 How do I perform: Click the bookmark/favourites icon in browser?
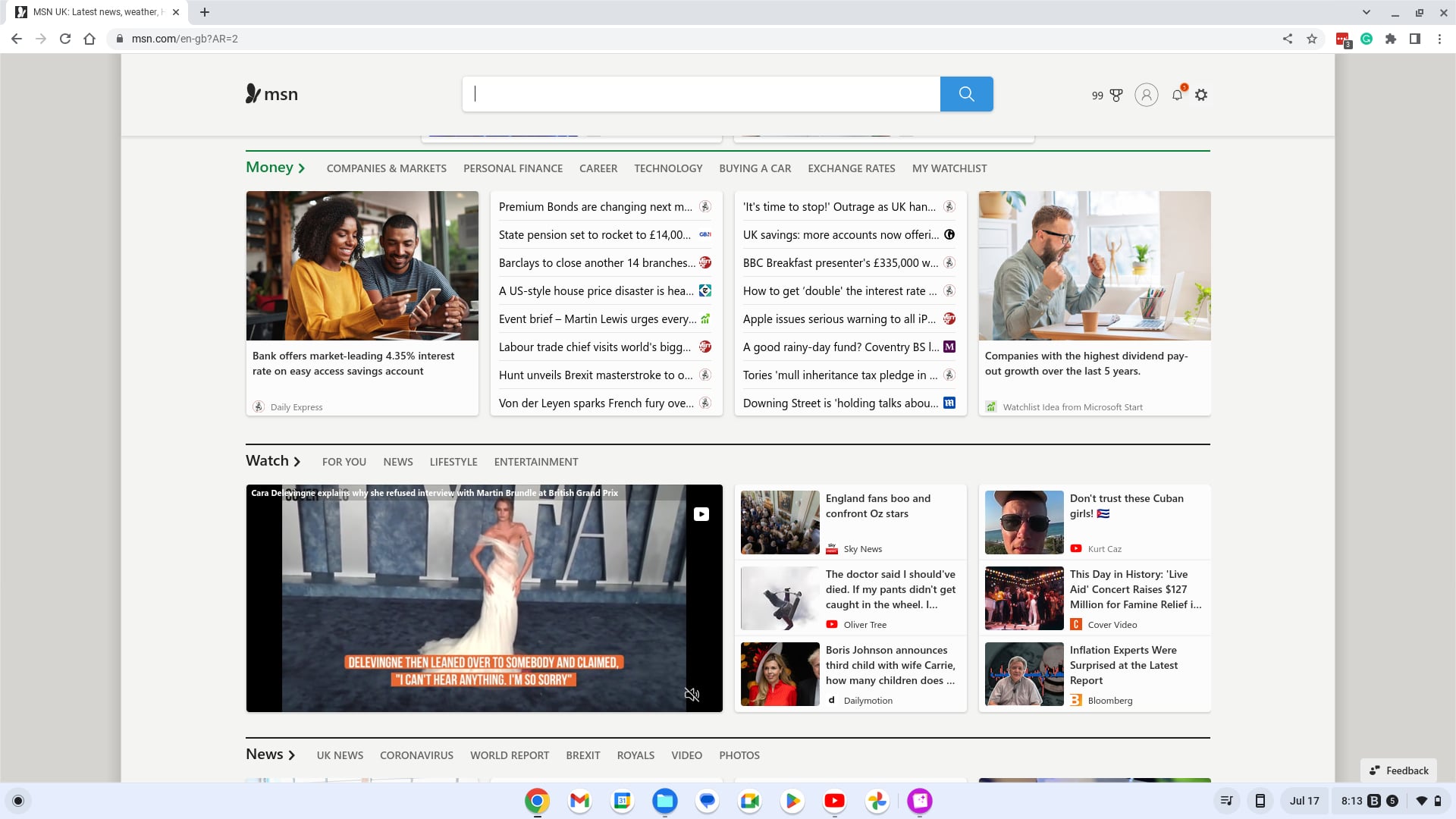coord(1313,38)
